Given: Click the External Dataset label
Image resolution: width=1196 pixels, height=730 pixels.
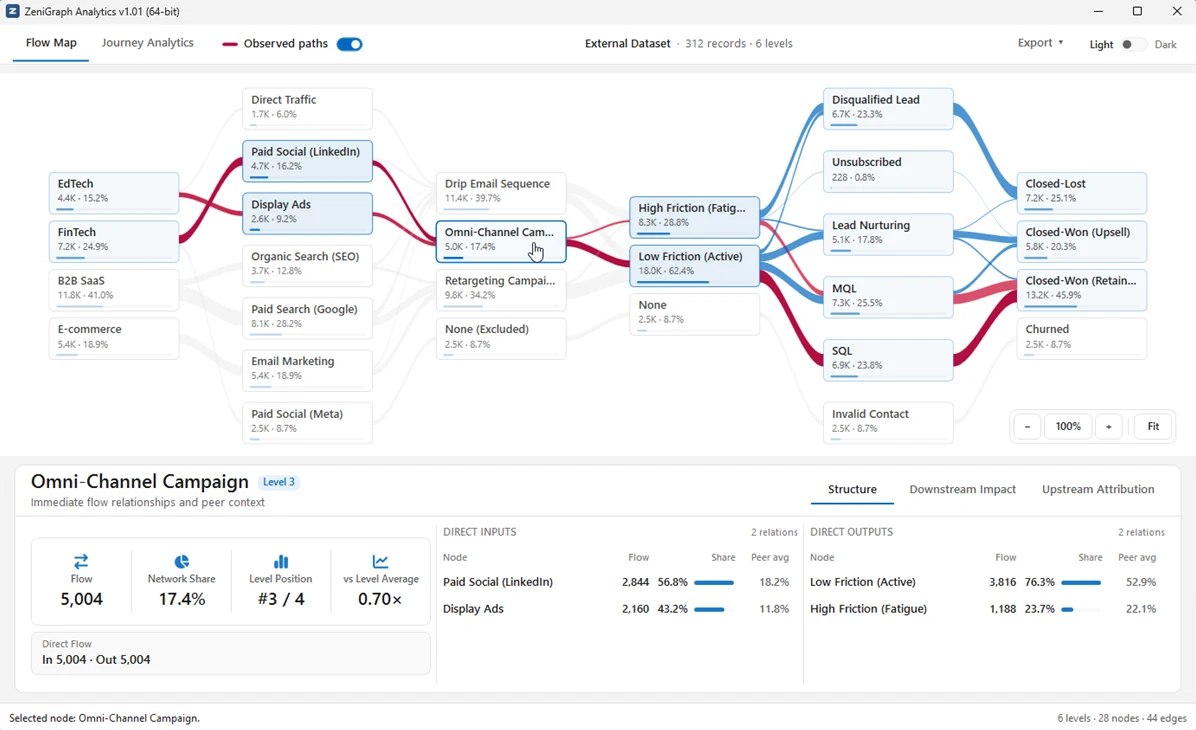Looking at the screenshot, I should click(628, 43).
